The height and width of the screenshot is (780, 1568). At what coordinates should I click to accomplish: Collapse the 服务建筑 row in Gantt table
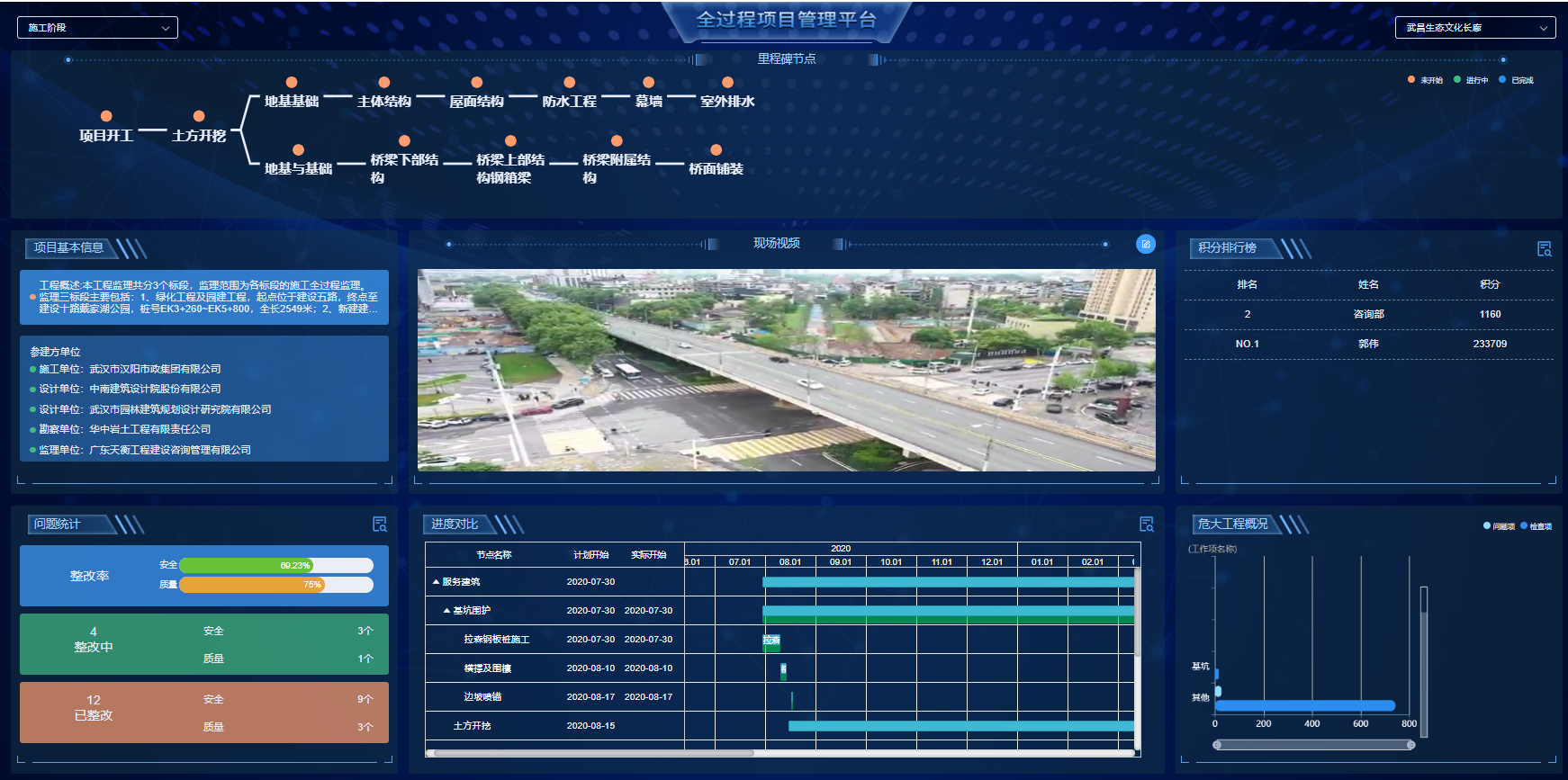point(437,582)
